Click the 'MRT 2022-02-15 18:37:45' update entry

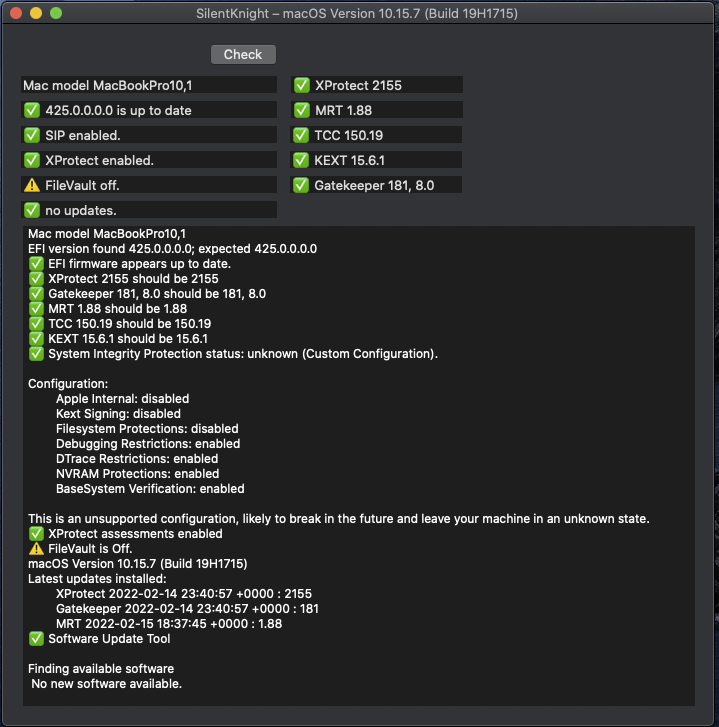tap(169, 624)
